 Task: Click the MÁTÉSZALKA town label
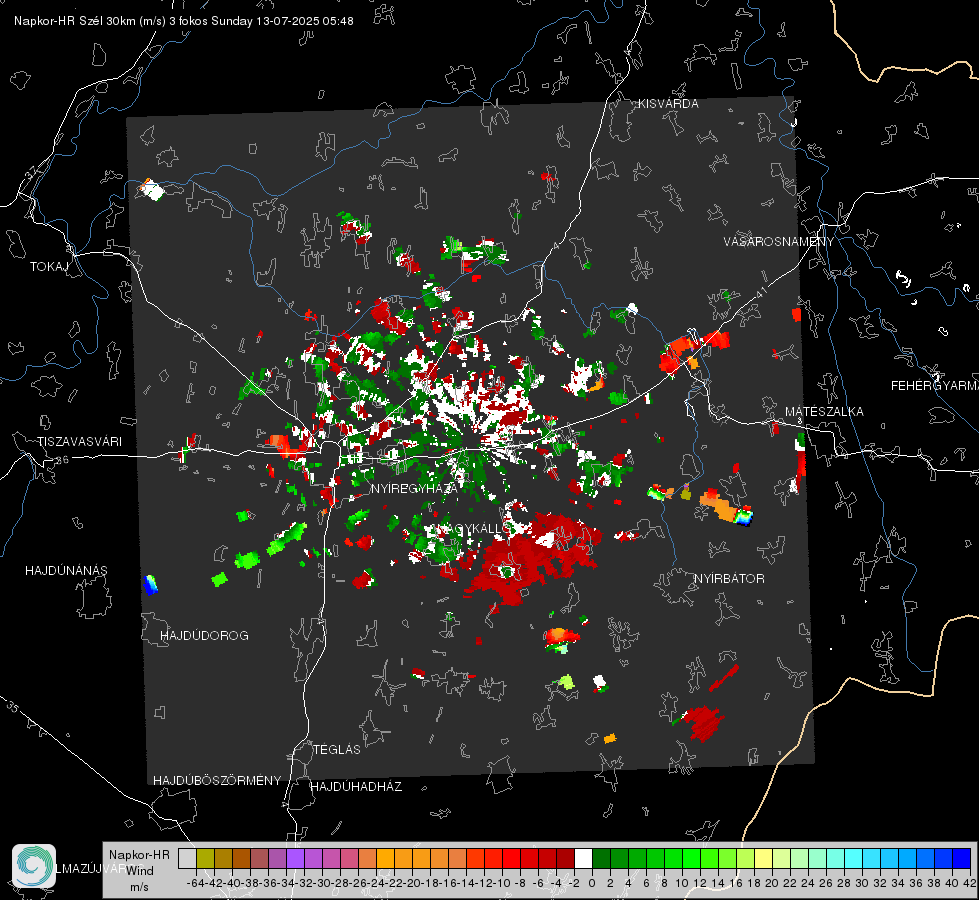point(824,412)
